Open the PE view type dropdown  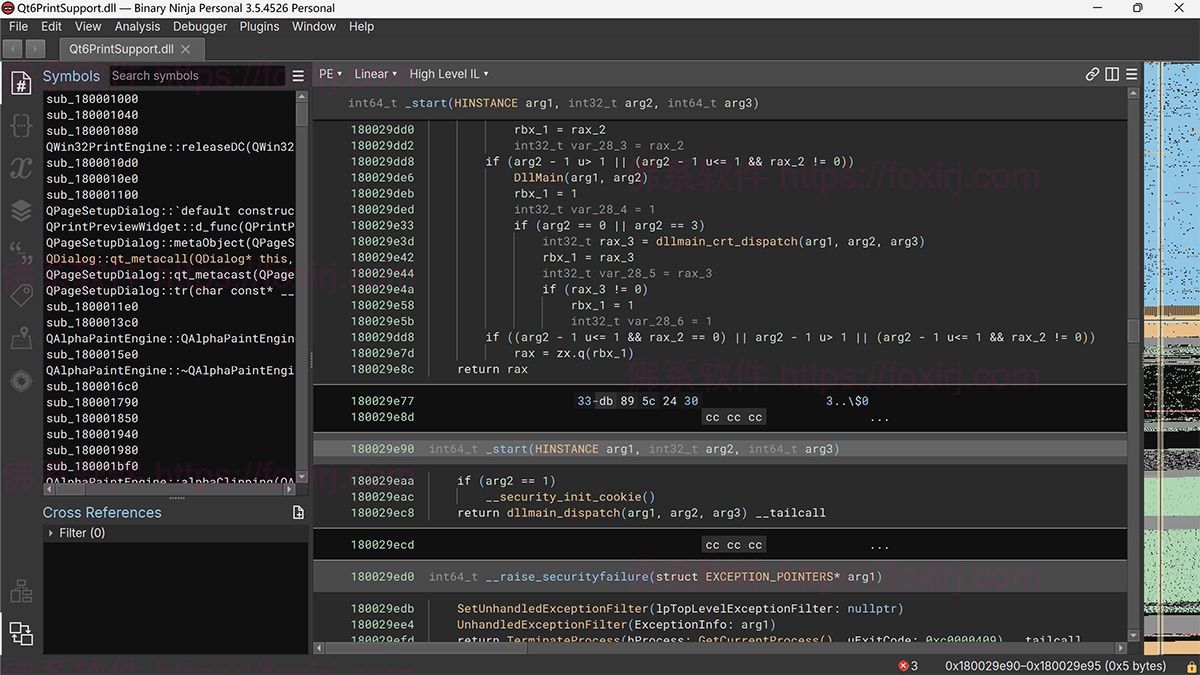point(330,74)
